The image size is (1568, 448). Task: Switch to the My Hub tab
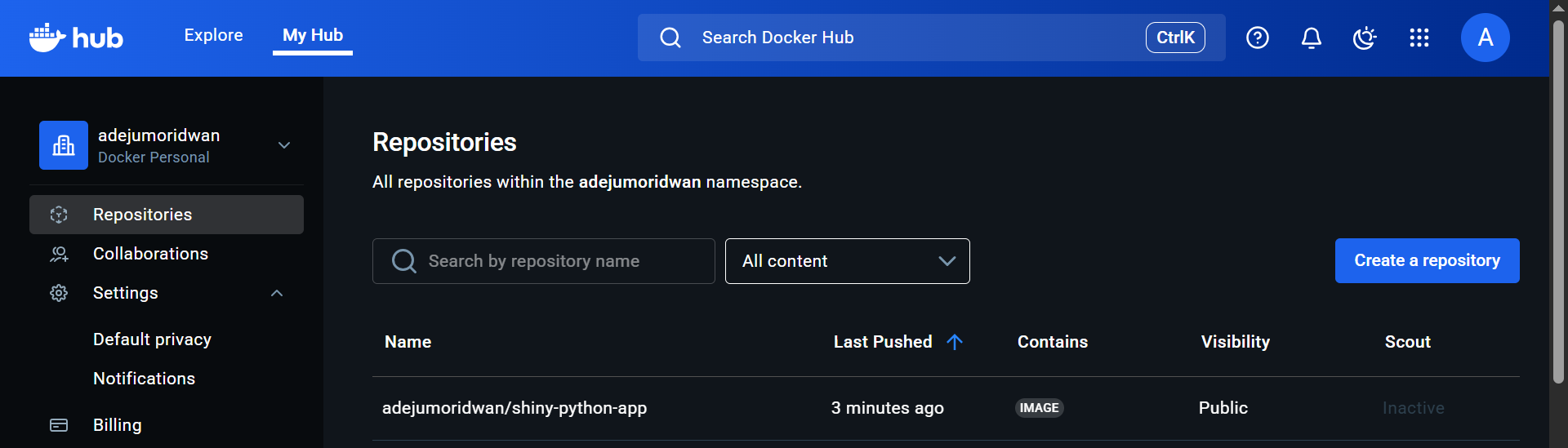[x=313, y=35]
